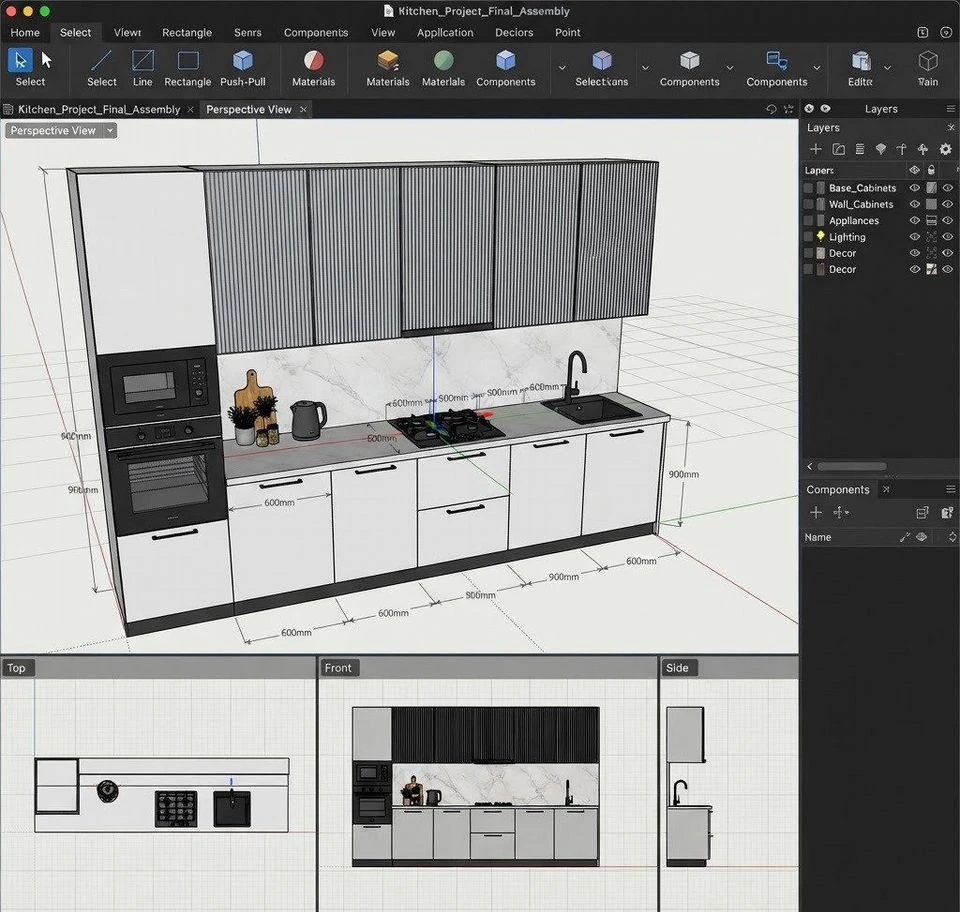960x912 pixels.
Task: Hide the Lighting layer using its first eye
Action: (x=915, y=237)
